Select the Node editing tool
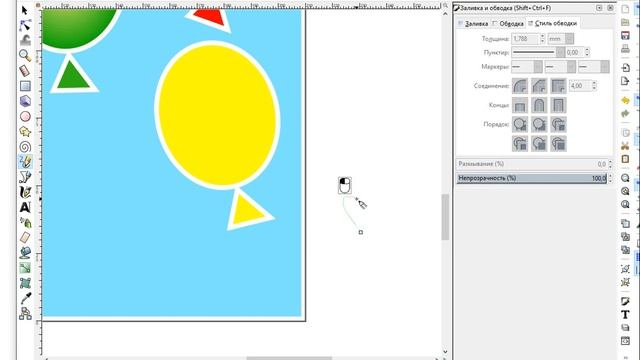 click(x=25, y=25)
